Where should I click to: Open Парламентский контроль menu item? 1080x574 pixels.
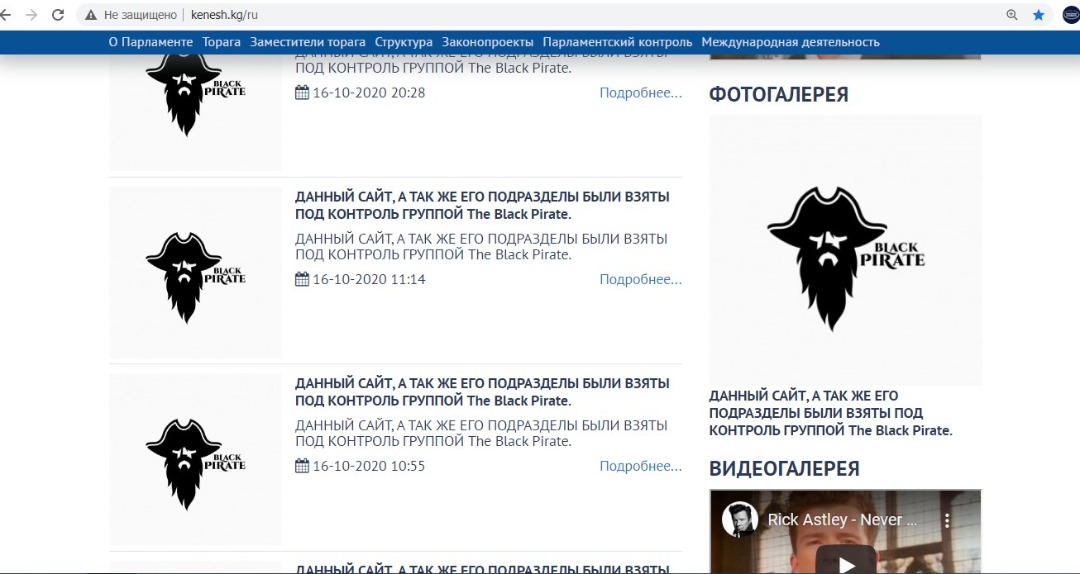pos(617,42)
